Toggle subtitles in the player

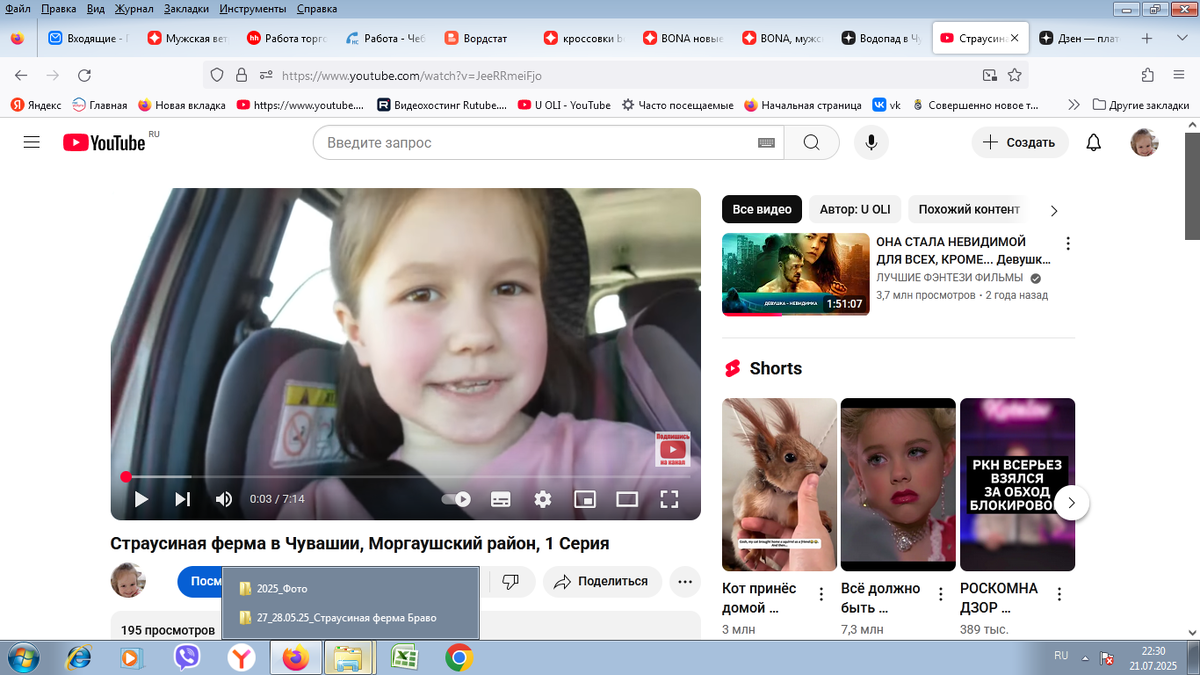click(501, 499)
